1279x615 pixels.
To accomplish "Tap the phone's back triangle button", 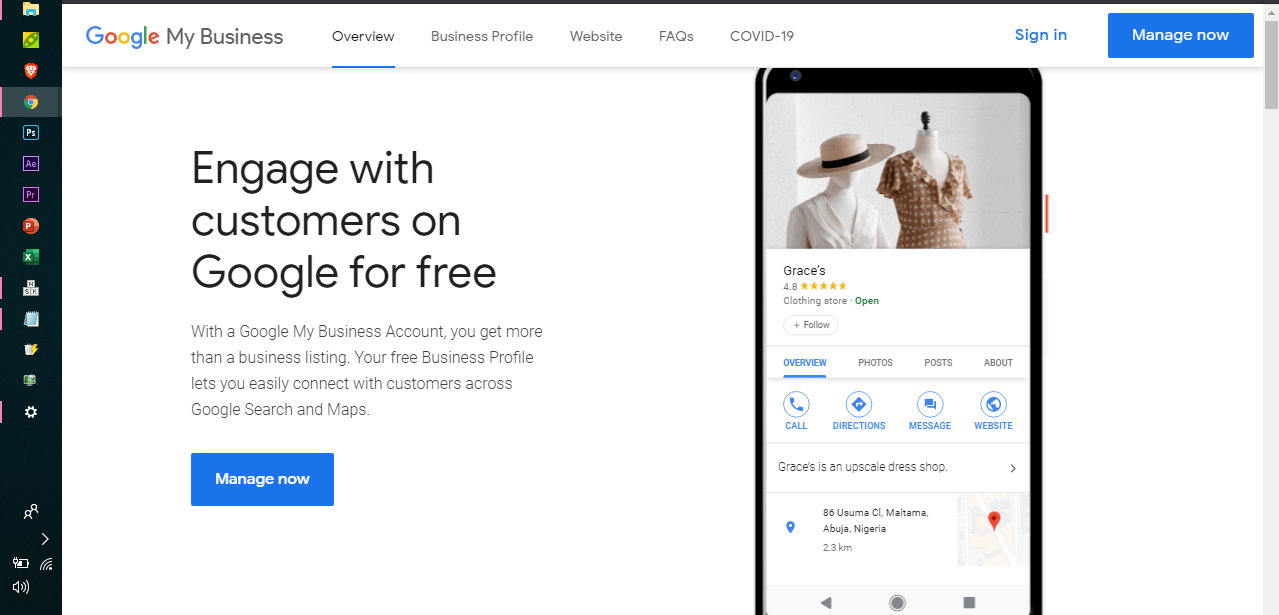I will point(826,602).
